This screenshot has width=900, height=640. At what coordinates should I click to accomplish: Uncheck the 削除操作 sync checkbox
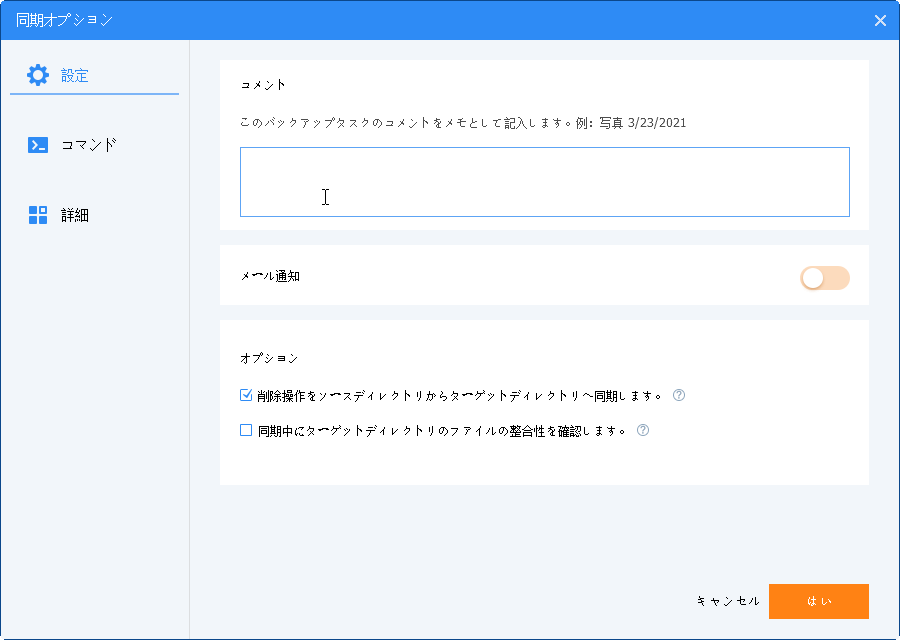246,395
